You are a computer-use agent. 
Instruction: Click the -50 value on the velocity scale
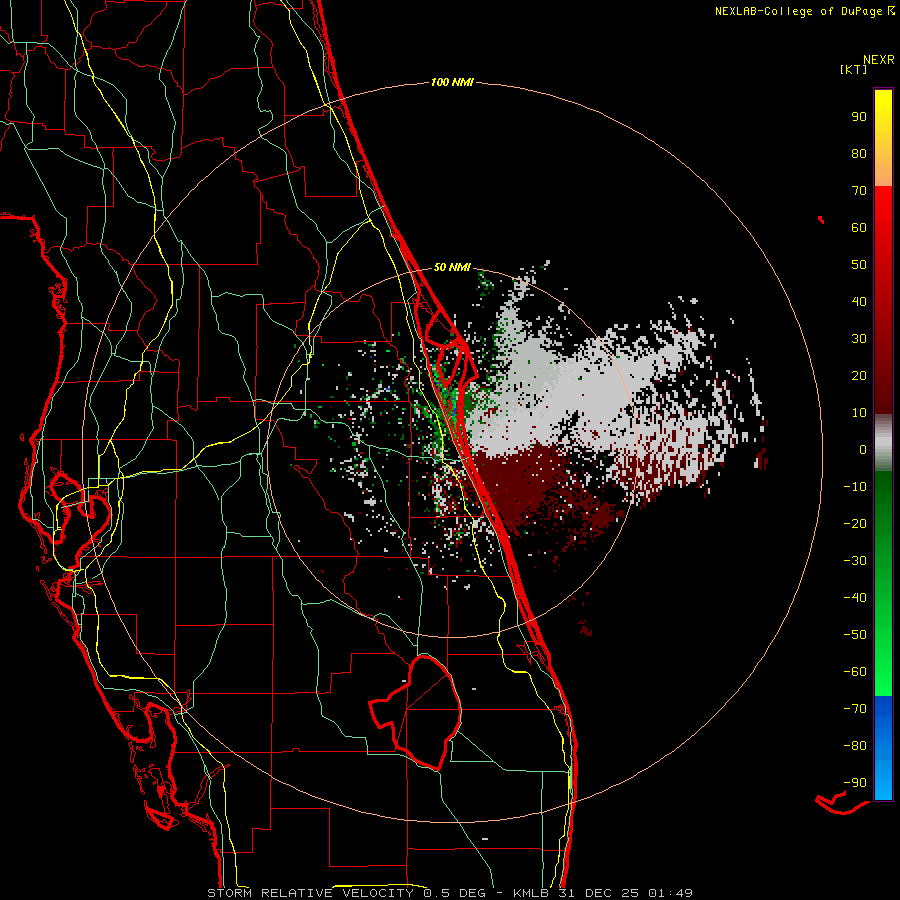855,635
